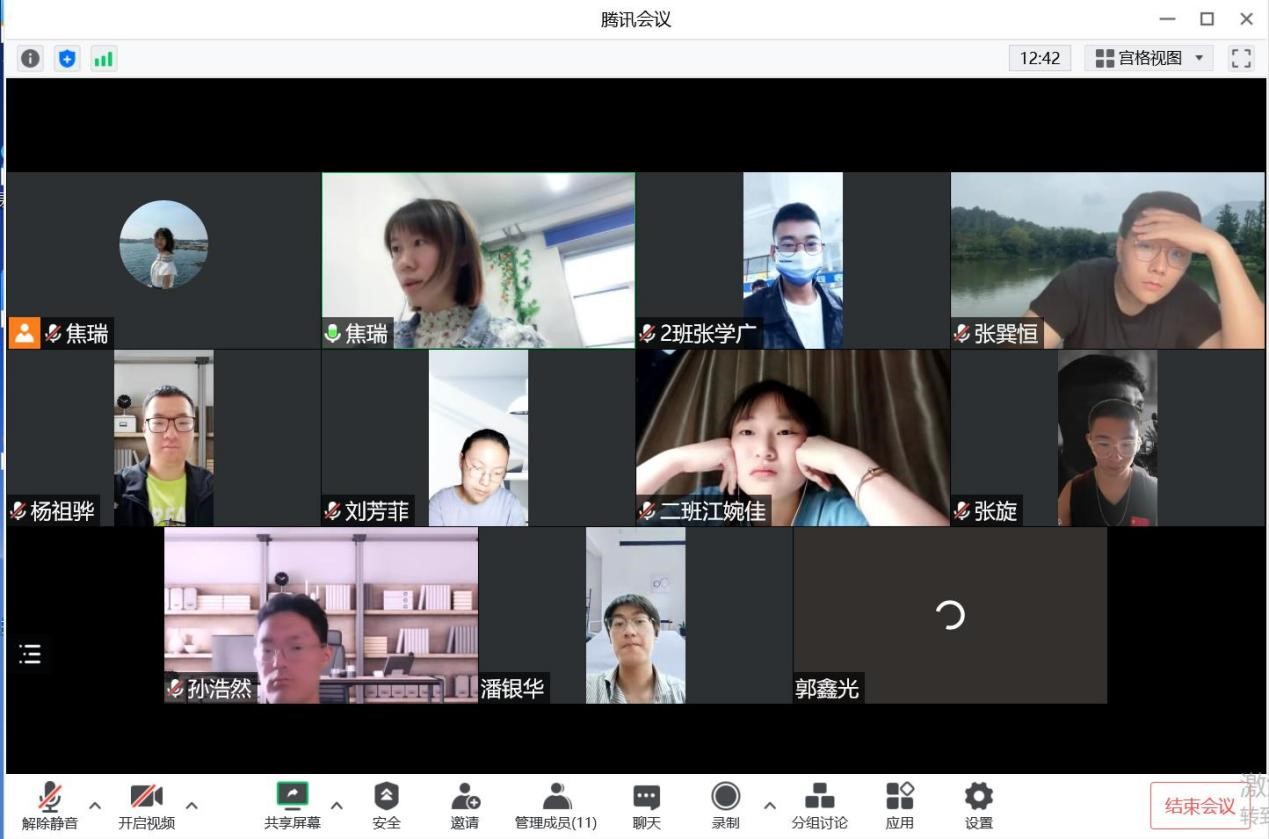This screenshot has height=839, width=1269.
Task: Invite people with 邀请 icon
Action: tap(464, 805)
